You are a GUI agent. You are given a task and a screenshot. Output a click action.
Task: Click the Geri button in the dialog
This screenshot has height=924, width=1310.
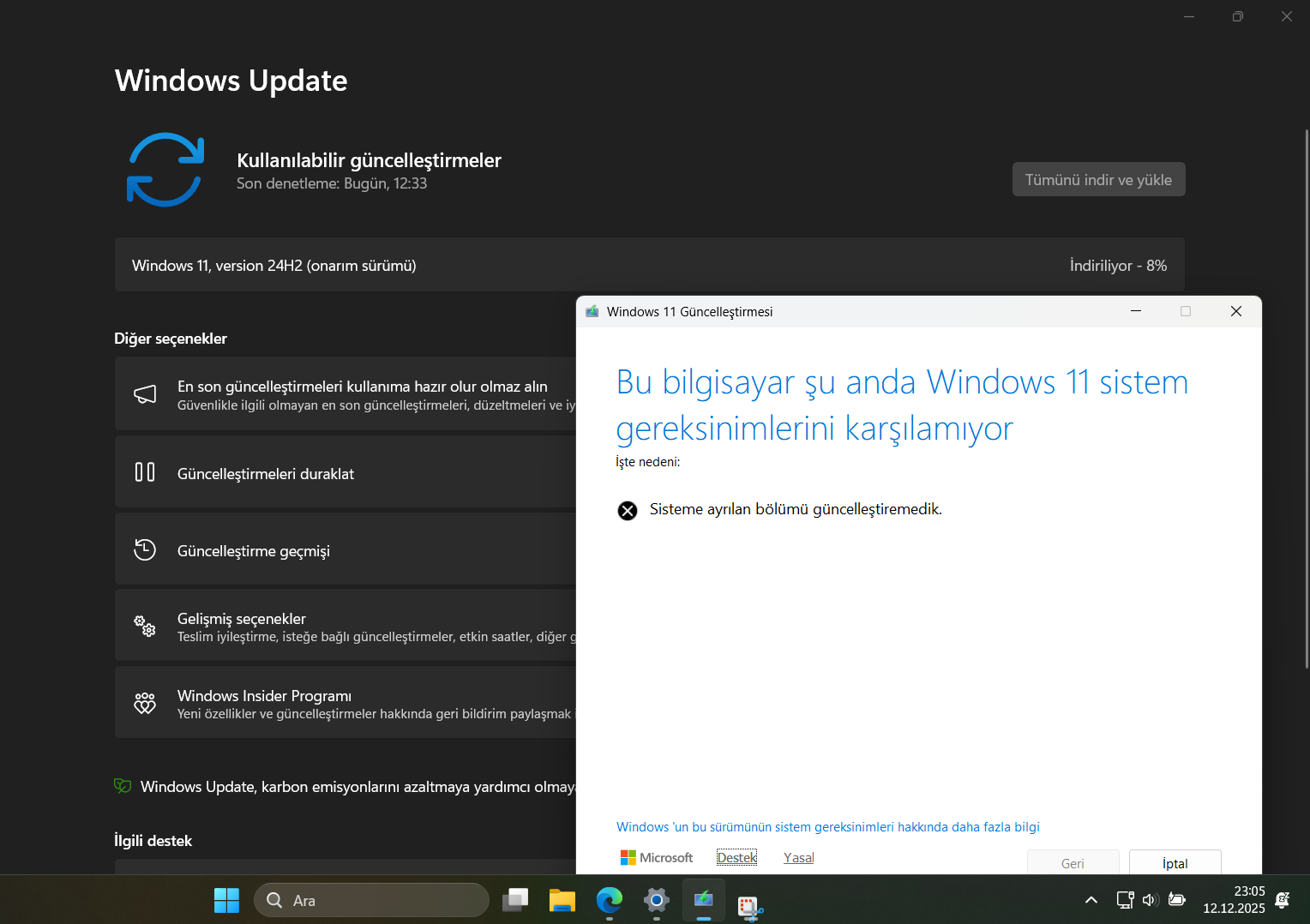1073,862
